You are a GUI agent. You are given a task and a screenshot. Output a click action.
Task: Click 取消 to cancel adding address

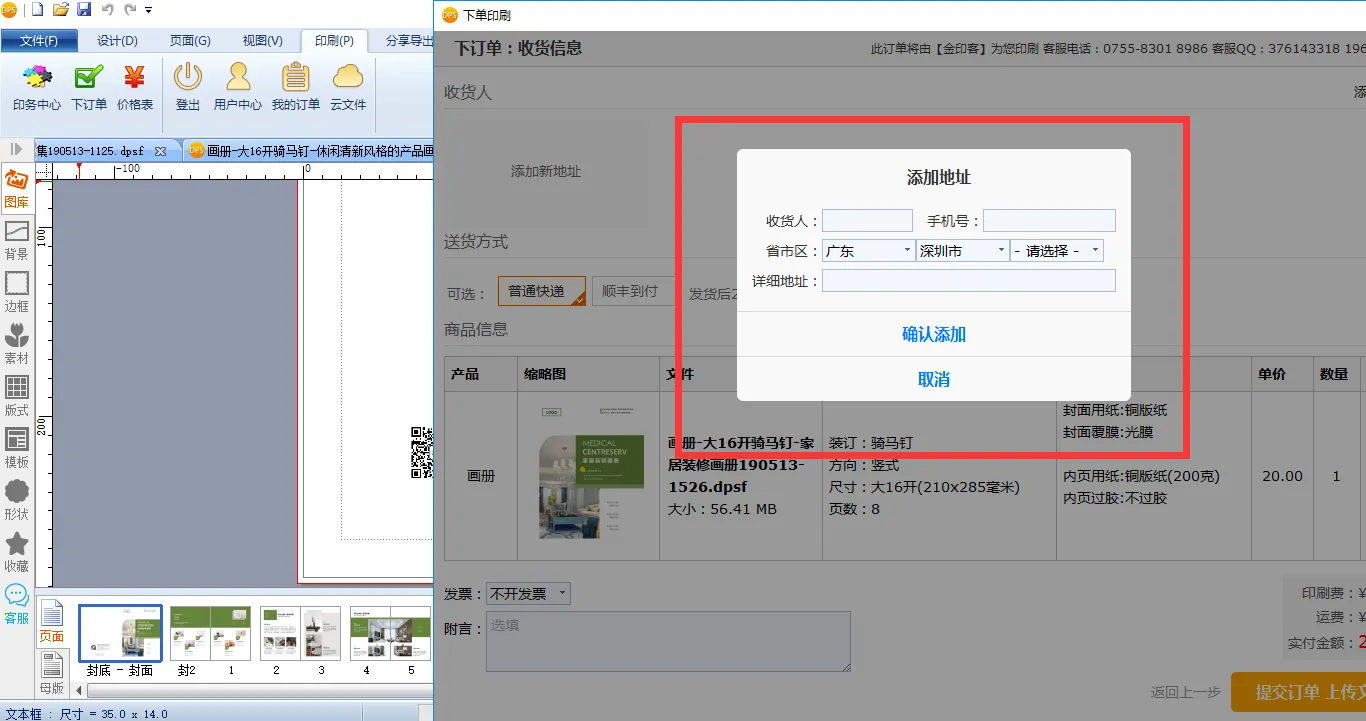(x=934, y=379)
